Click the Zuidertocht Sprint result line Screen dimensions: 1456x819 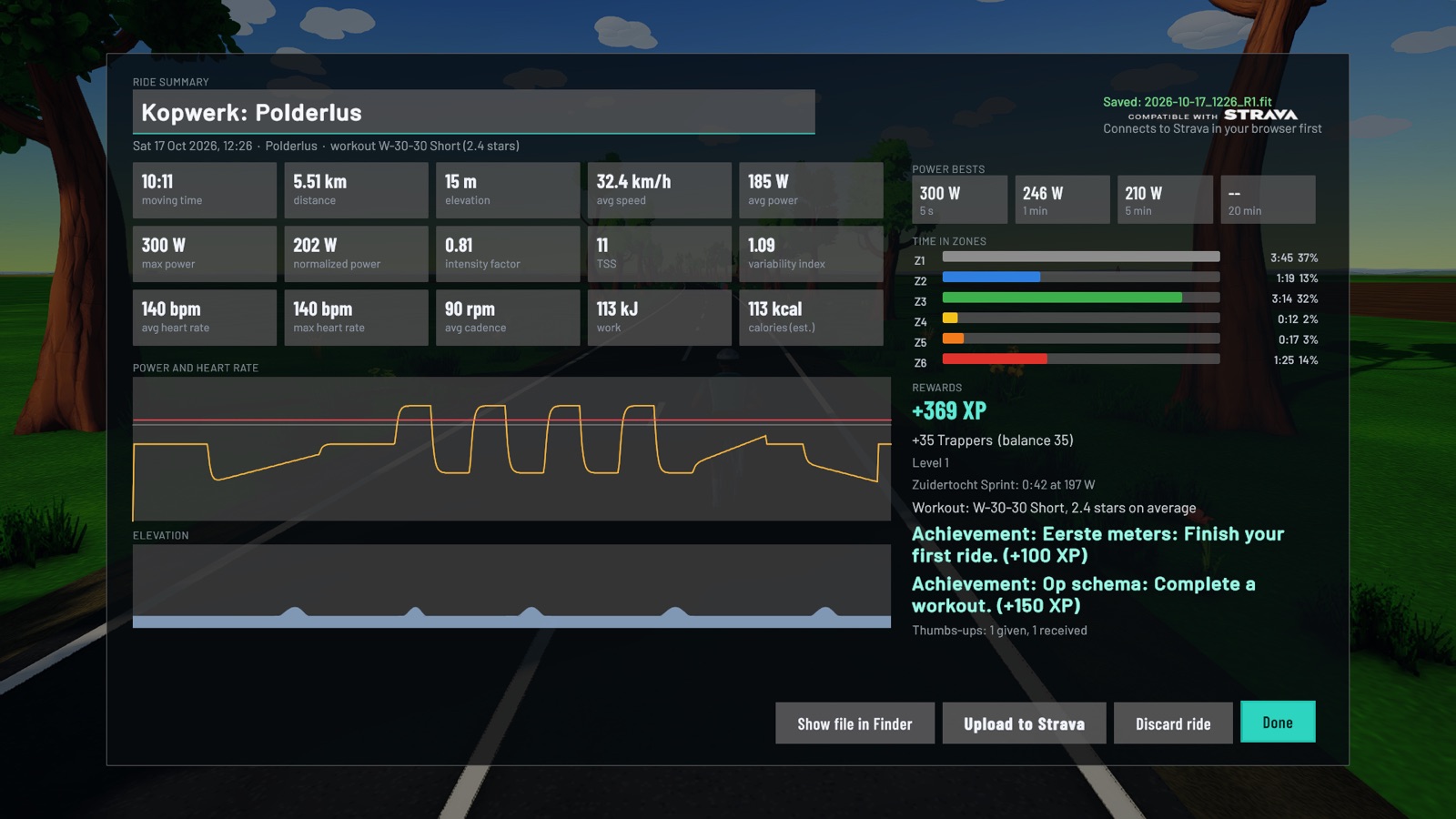pos(1003,485)
